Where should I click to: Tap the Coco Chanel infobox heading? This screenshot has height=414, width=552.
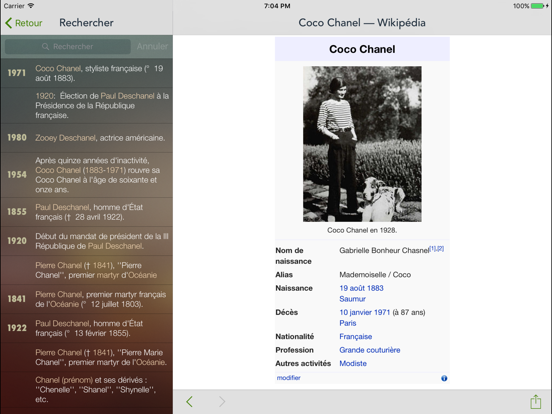pos(362,49)
